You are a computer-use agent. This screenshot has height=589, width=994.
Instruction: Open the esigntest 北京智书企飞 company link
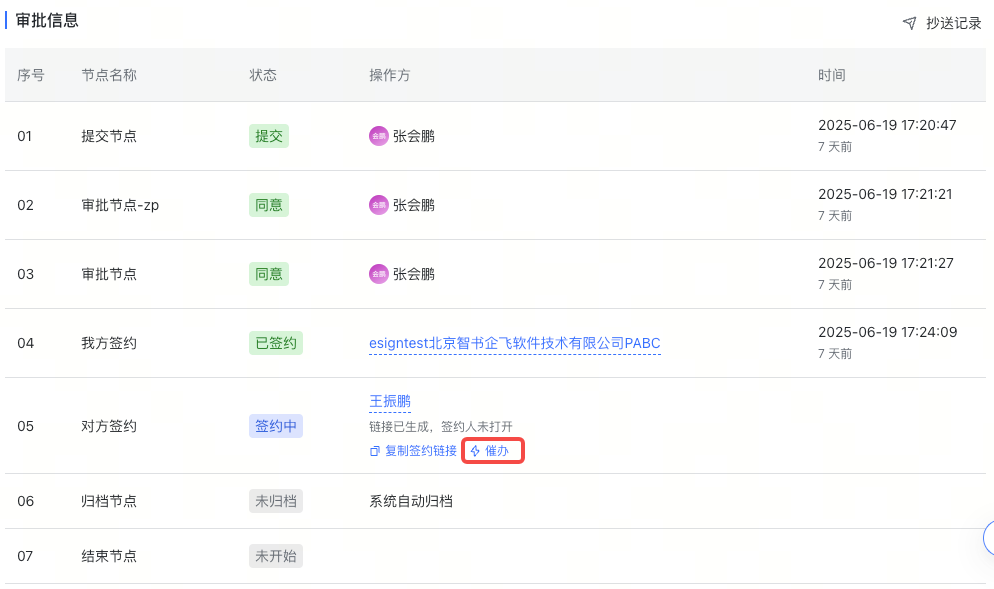514,343
